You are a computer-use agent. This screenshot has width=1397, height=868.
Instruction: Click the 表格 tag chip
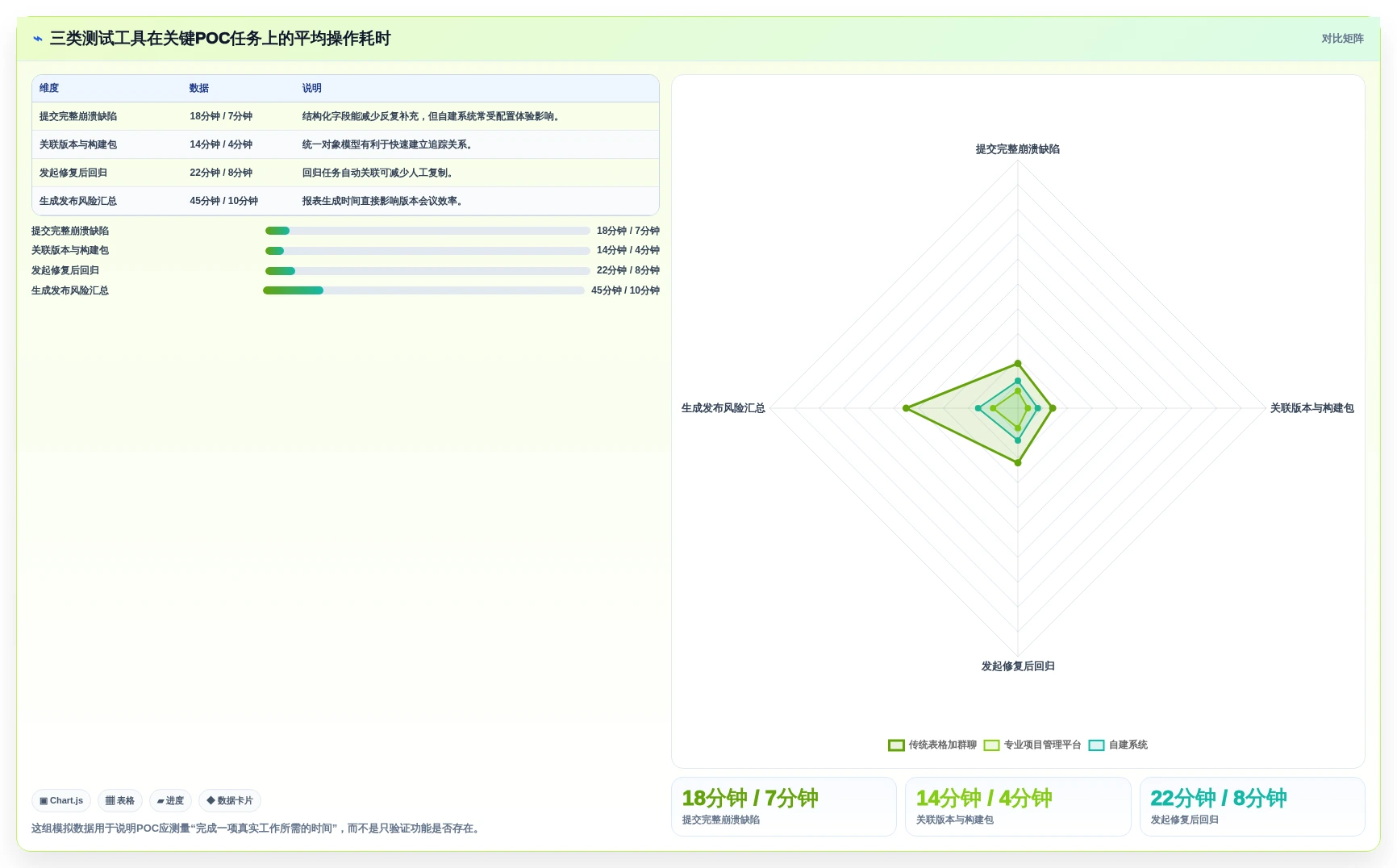coord(120,800)
